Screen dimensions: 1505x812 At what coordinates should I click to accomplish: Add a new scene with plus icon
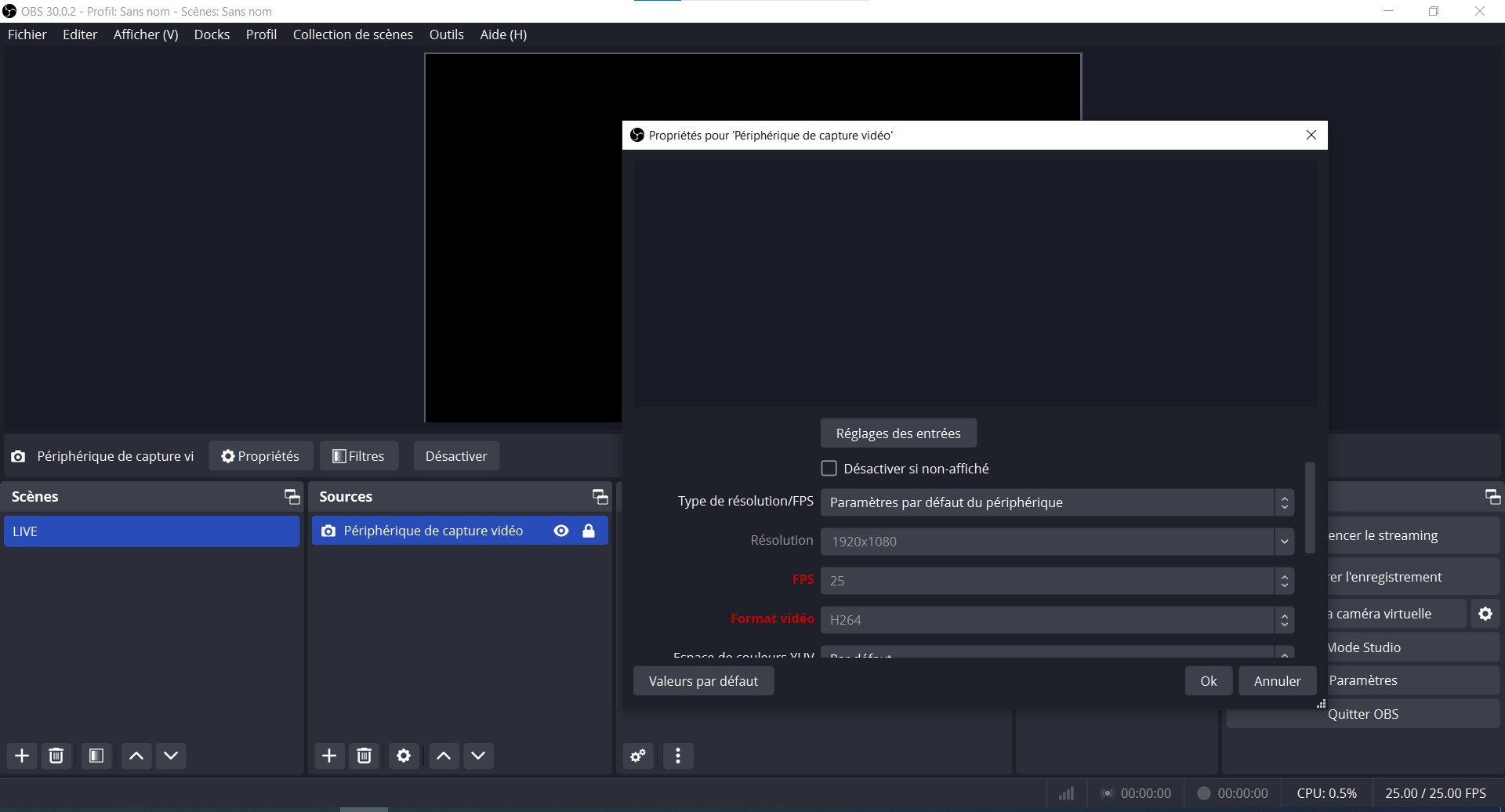point(22,756)
